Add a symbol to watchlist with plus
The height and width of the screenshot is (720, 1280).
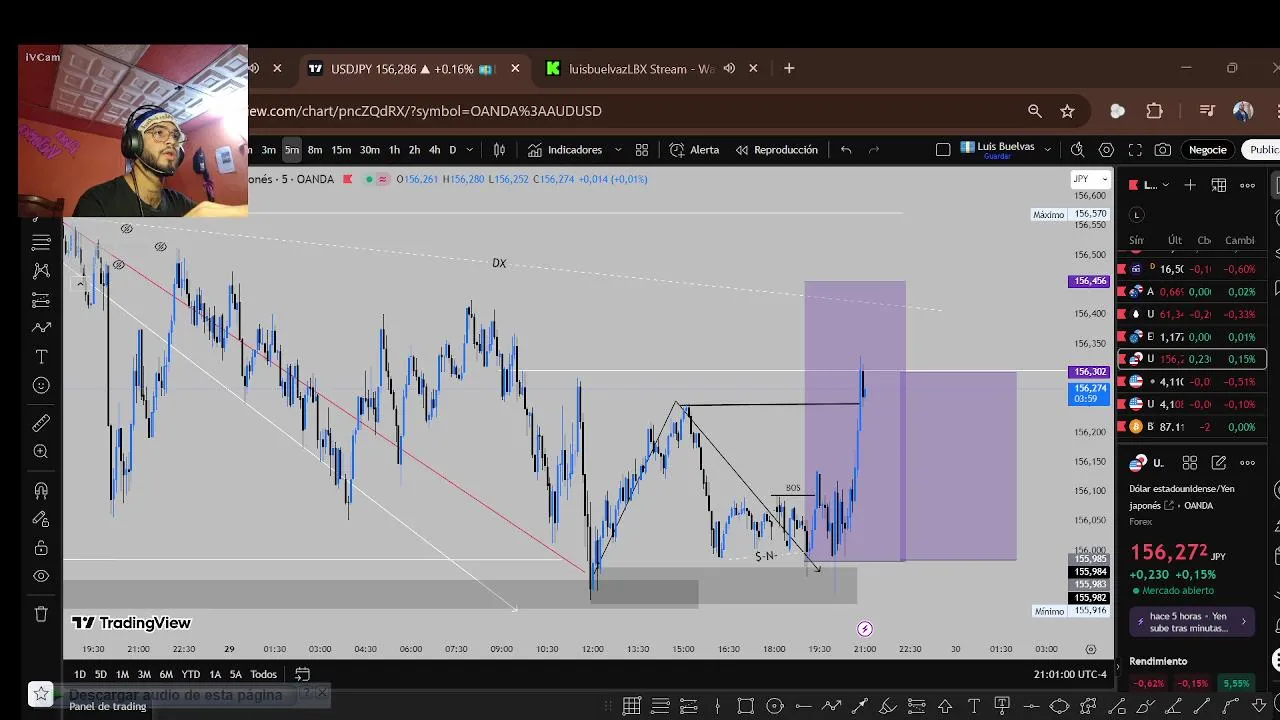(1190, 185)
